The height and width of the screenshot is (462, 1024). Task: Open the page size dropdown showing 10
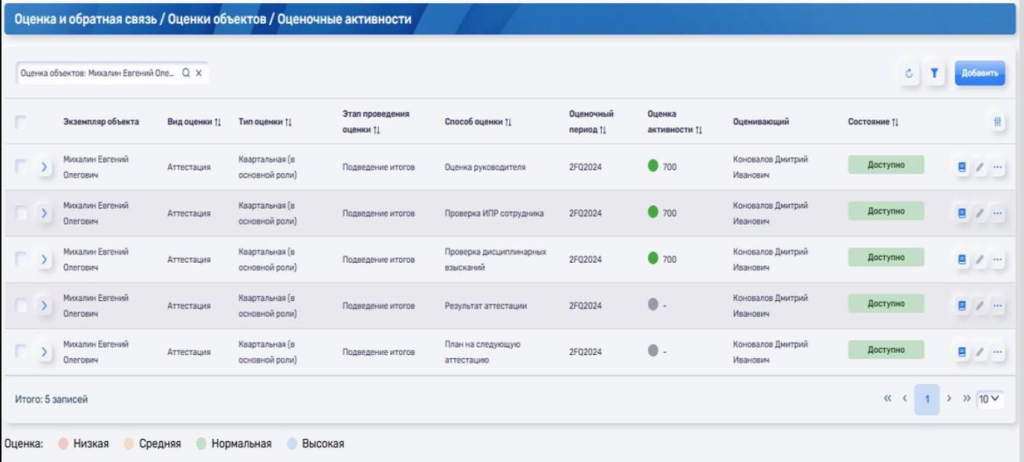[989, 399]
